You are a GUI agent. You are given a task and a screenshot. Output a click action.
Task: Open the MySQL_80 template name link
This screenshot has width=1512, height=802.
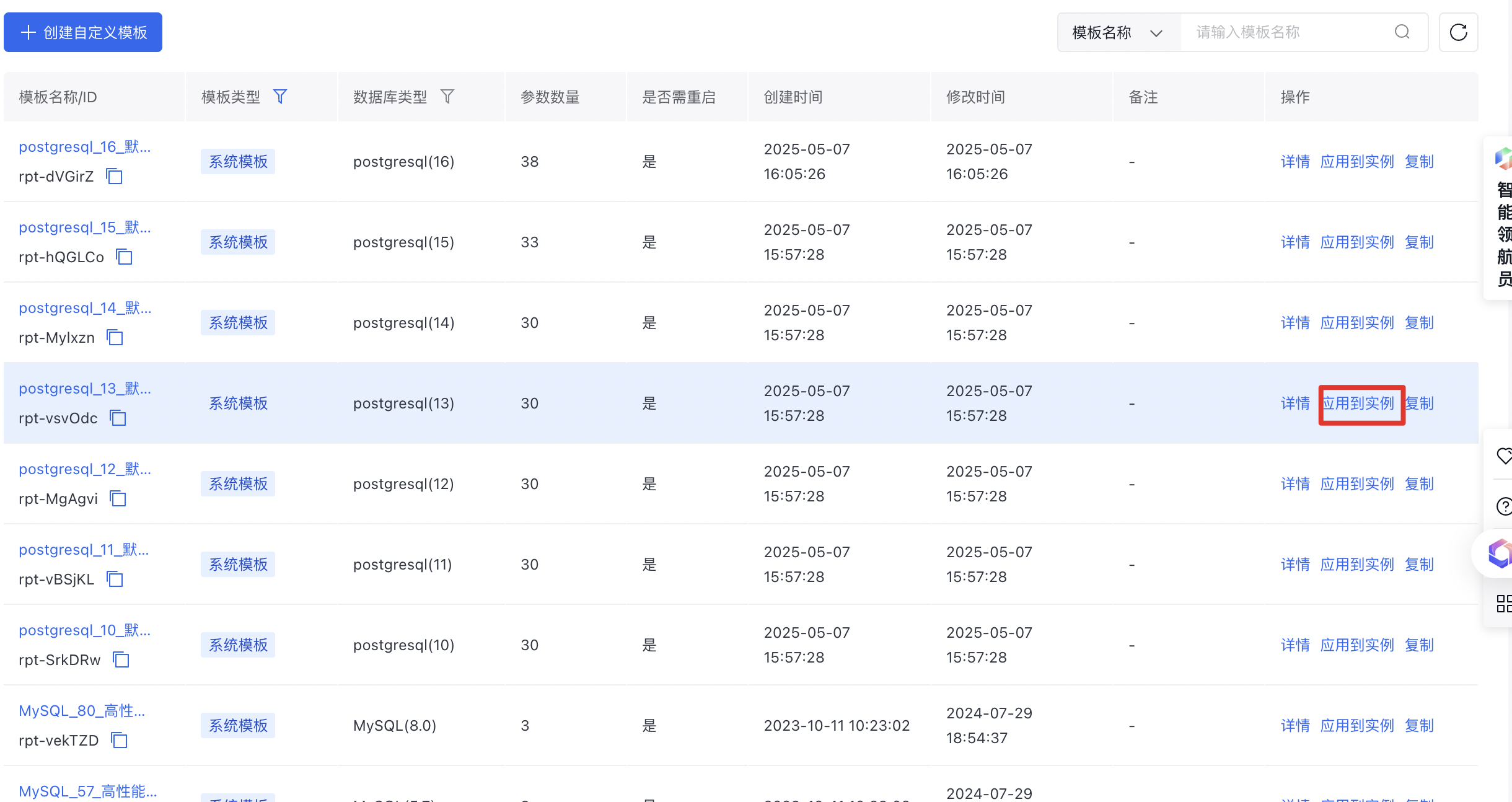82,711
